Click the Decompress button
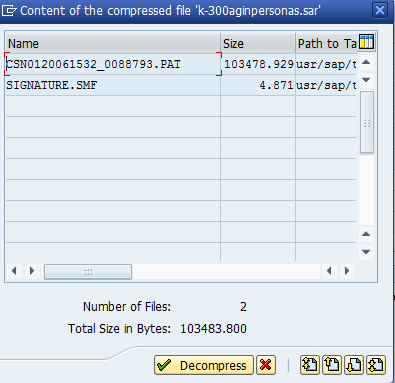Screen dimensions: 395x383 pos(204,365)
